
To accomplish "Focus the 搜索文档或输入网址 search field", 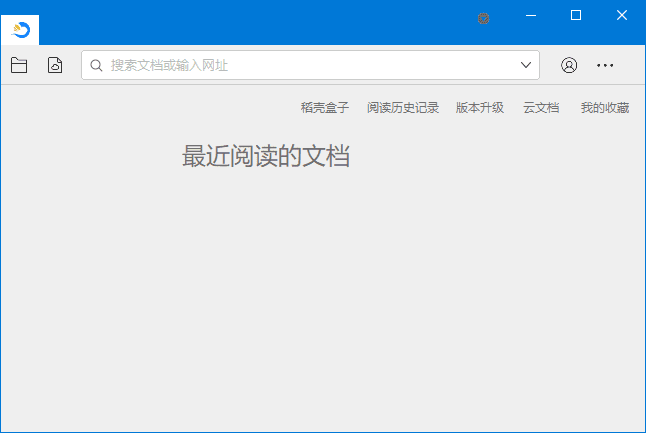I will (300, 65).
